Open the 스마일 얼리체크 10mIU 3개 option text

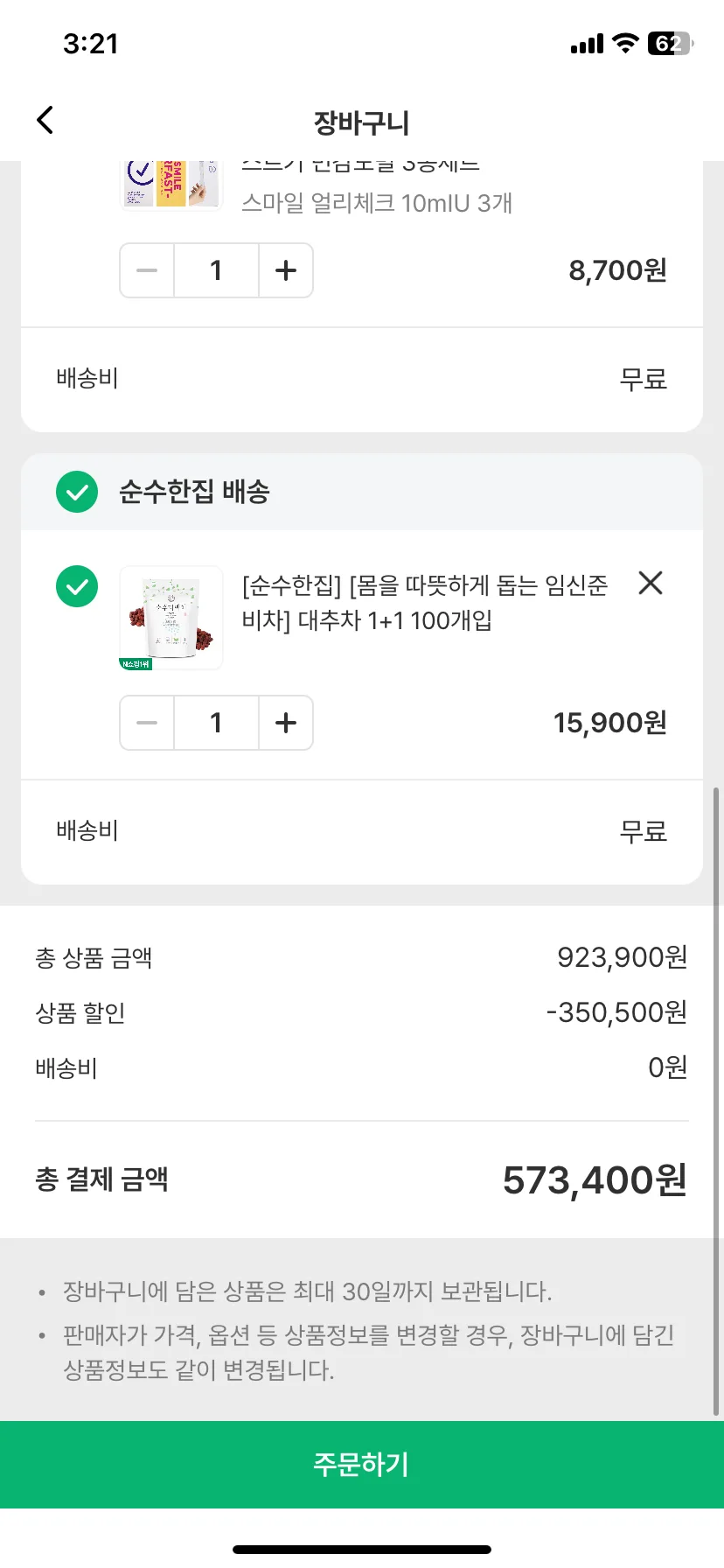377,203
